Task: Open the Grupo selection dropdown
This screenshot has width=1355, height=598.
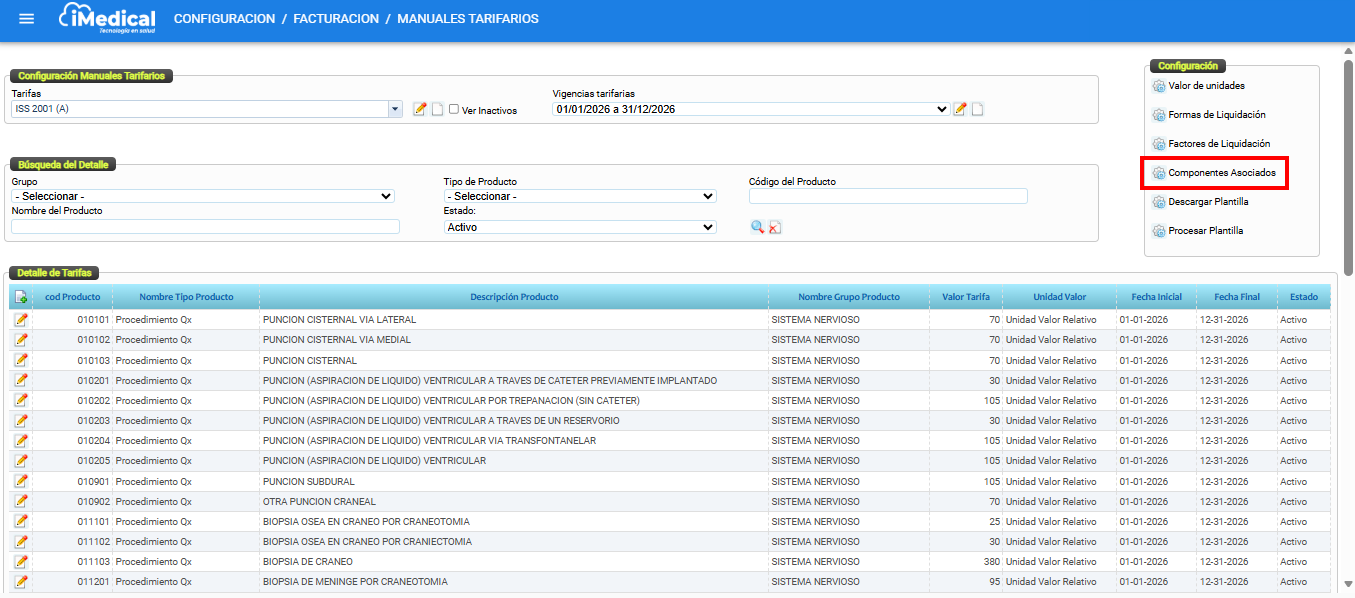Action: 203,196
